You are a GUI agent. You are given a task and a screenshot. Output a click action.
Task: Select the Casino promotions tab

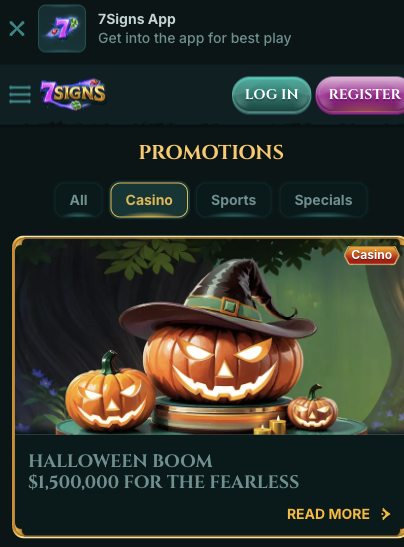tap(149, 200)
